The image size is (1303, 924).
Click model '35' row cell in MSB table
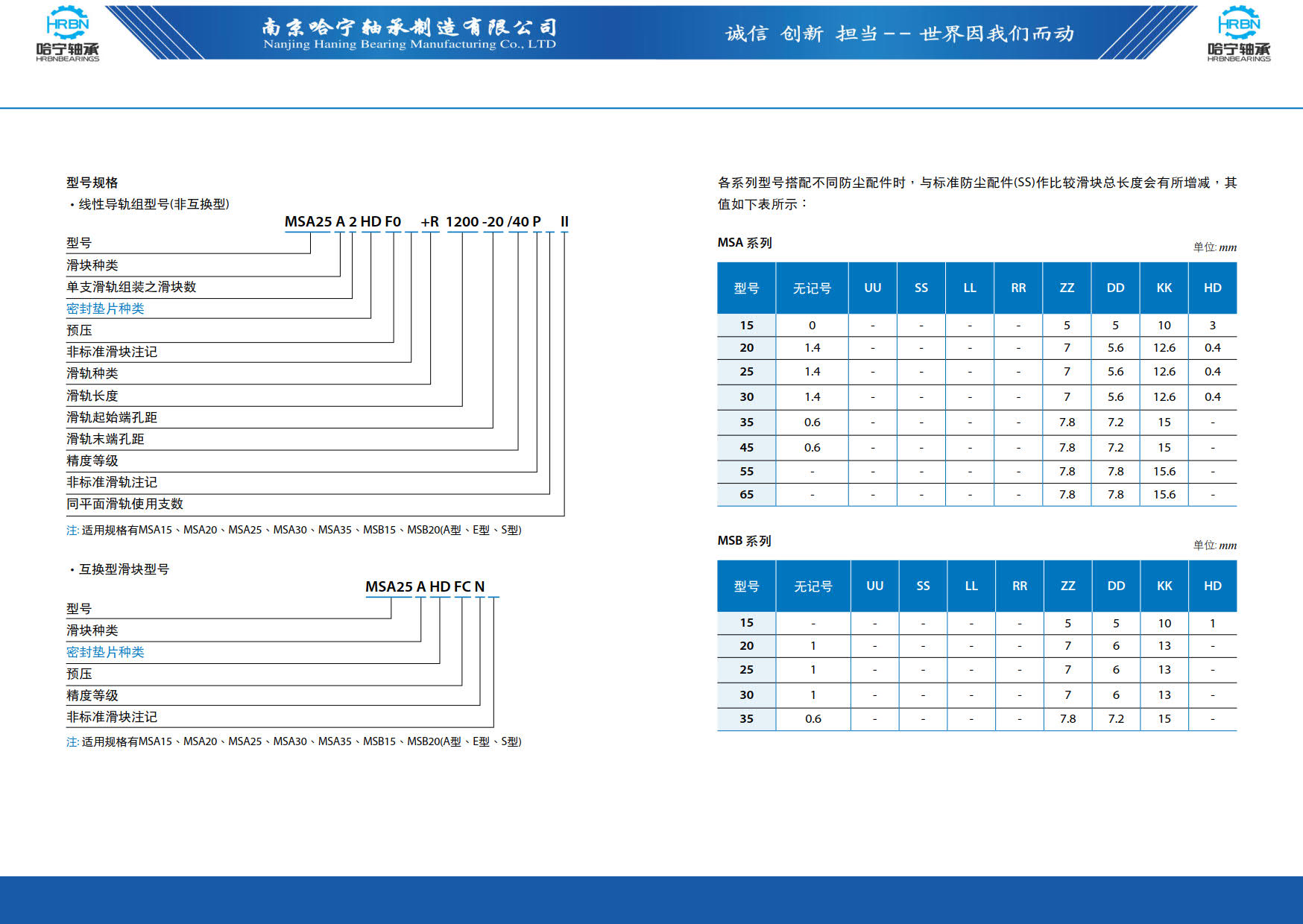pos(746,718)
